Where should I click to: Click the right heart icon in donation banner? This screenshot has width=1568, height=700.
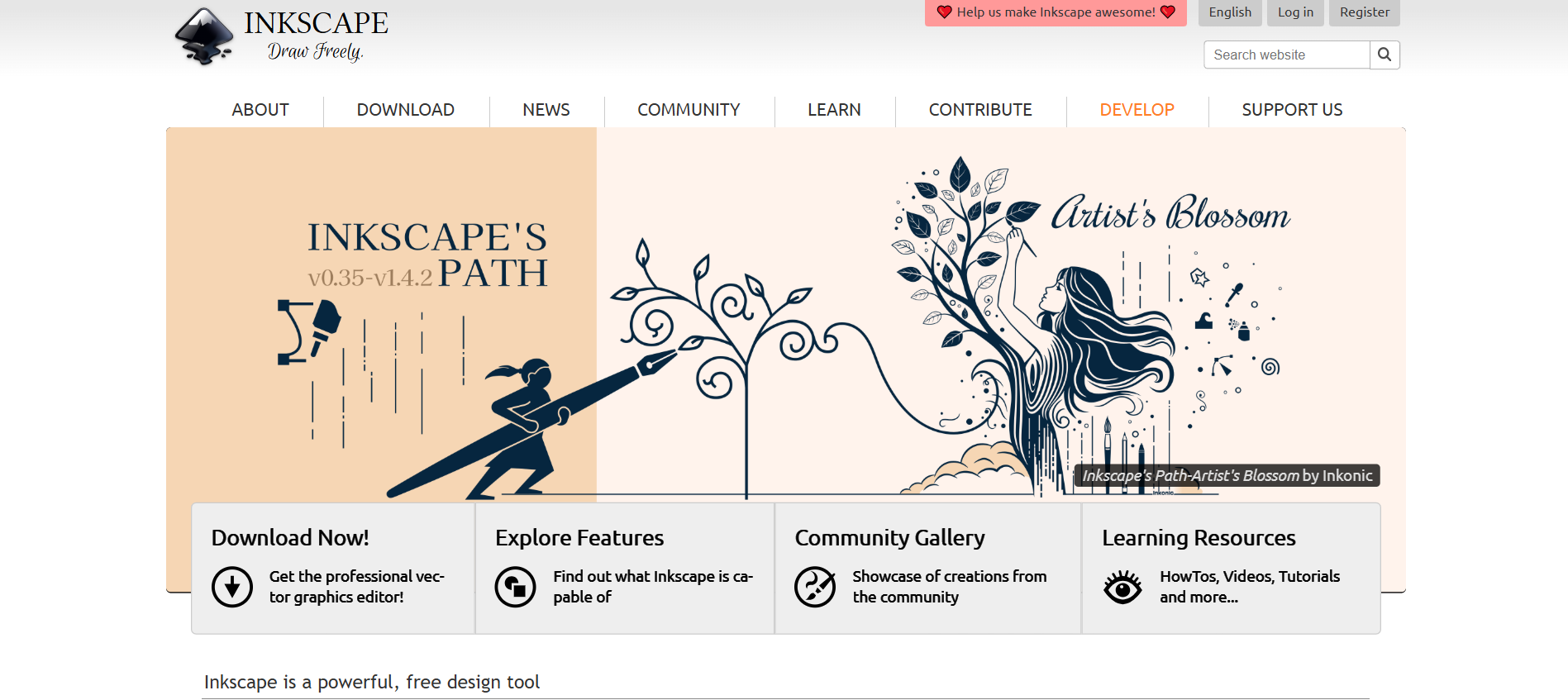pos(1168,12)
